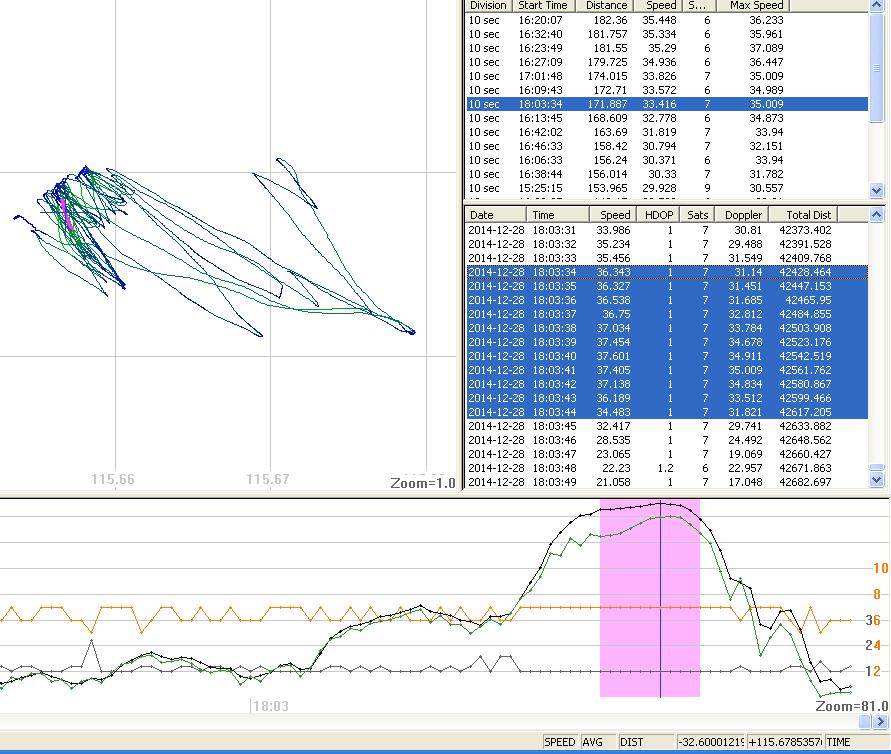This screenshot has height=754, width=891.
Task: Click the pink highlighted segment in speed graph
Action: (x=630, y=600)
